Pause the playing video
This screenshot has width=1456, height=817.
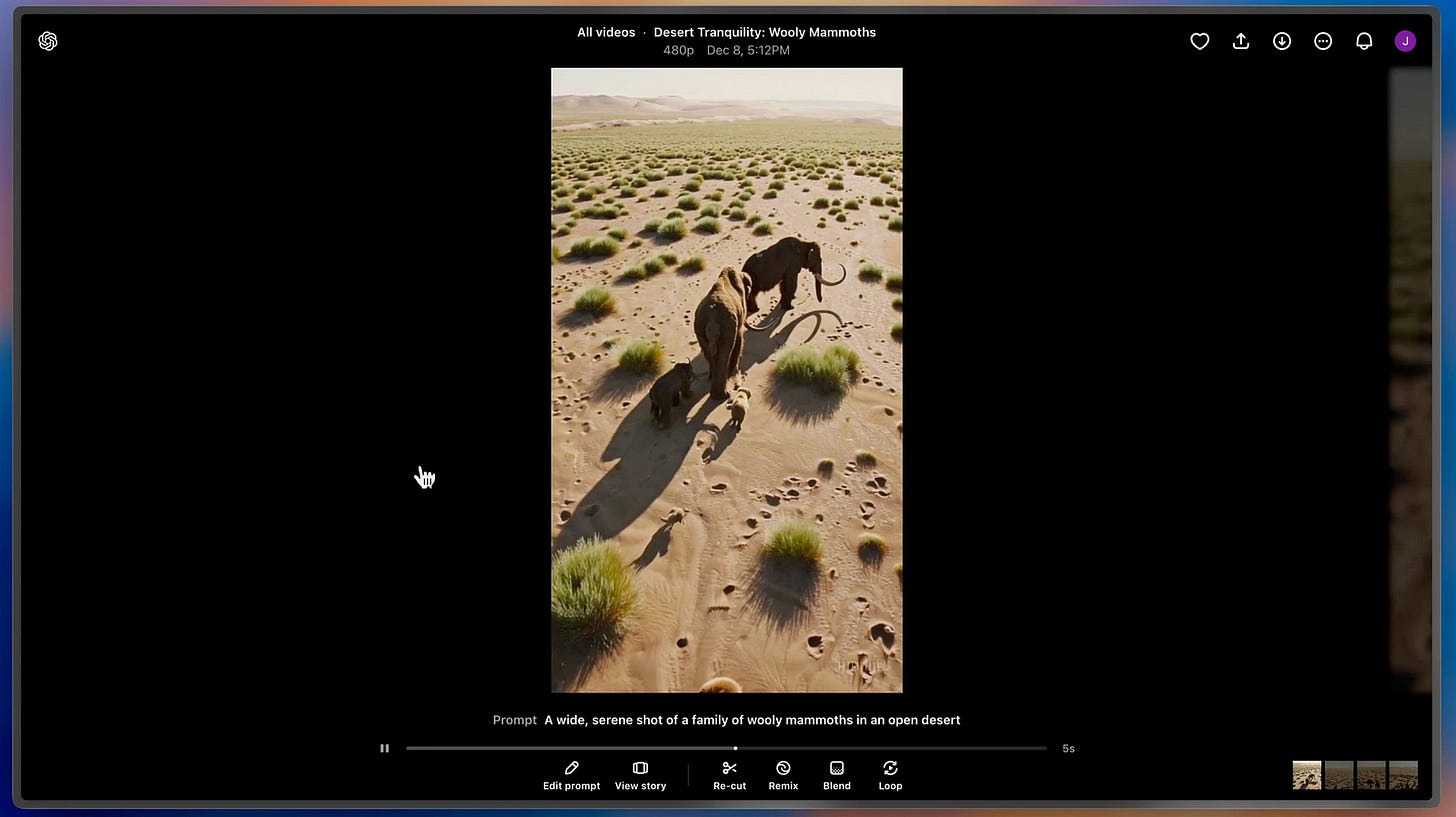coord(385,748)
